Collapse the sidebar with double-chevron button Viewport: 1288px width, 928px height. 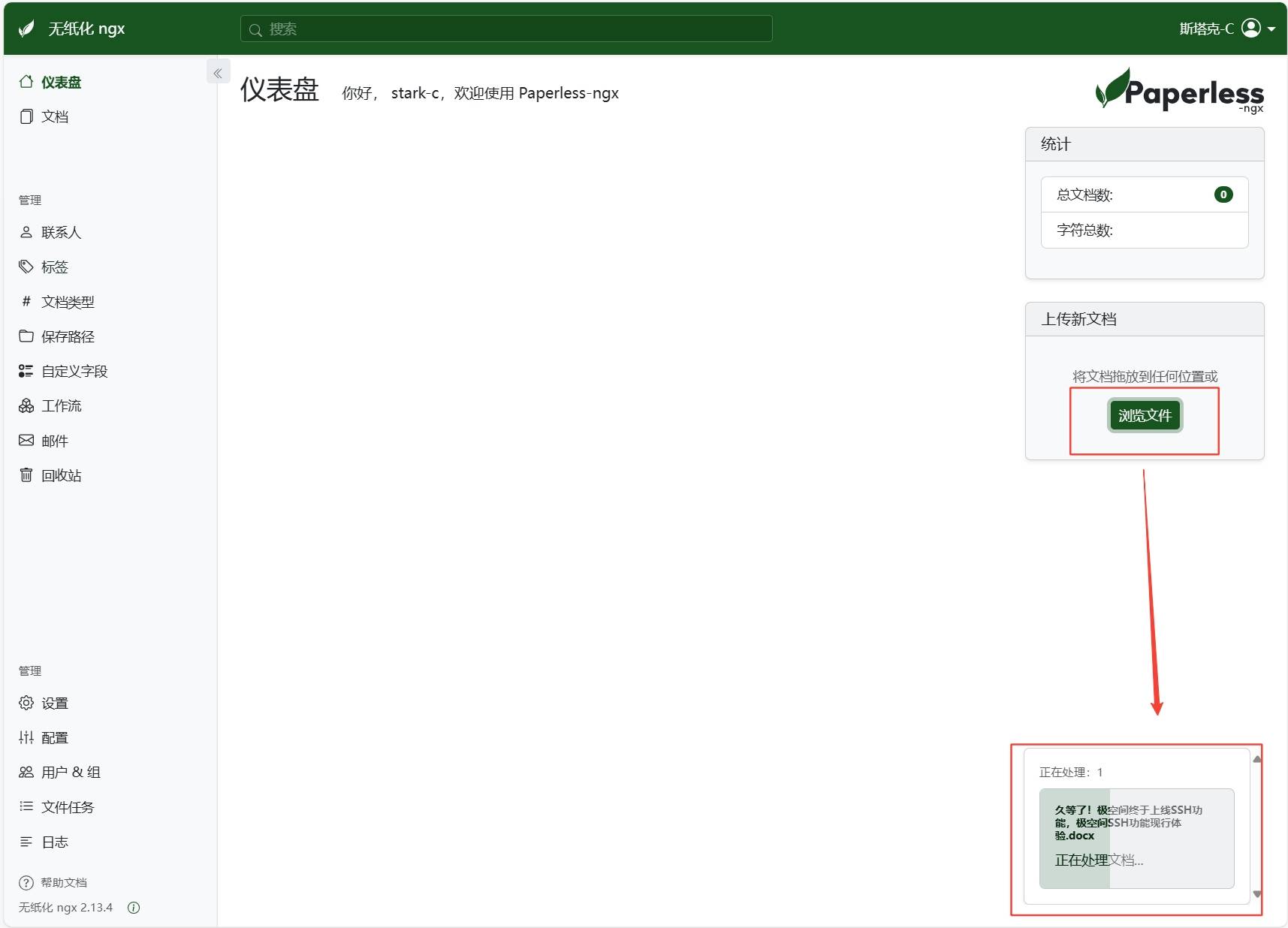pos(218,73)
